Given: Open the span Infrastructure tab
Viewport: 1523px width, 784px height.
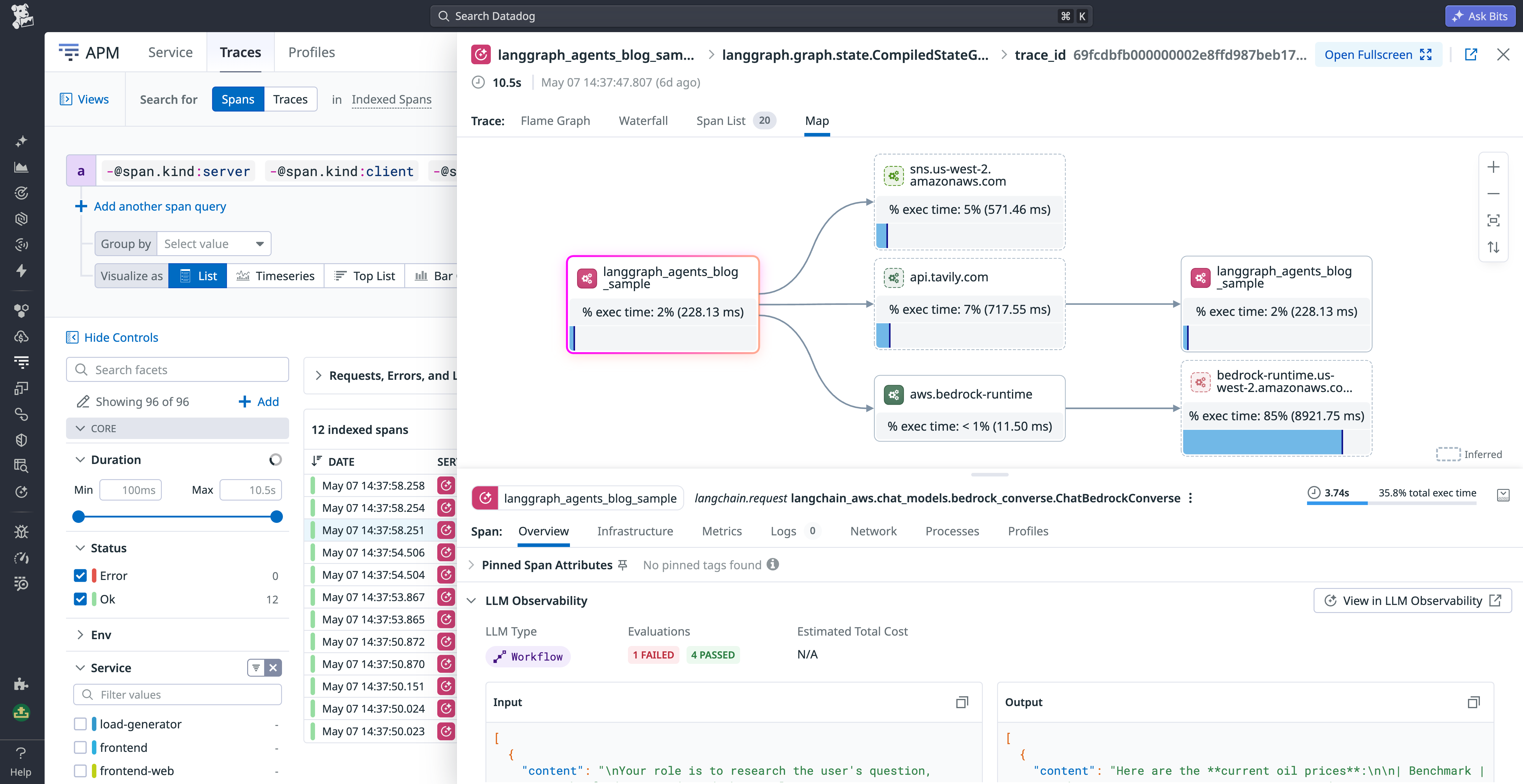Looking at the screenshot, I should point(635,531).
